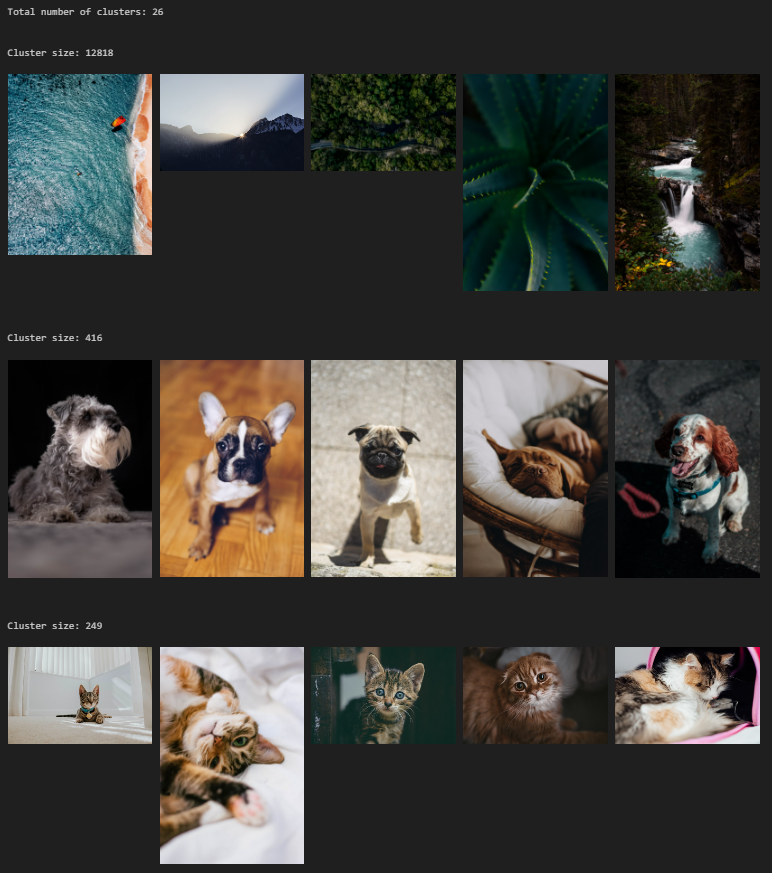Screen dimensions: 772x873
Task: Select the kitten in white room photo
Action: click(80, 695)
